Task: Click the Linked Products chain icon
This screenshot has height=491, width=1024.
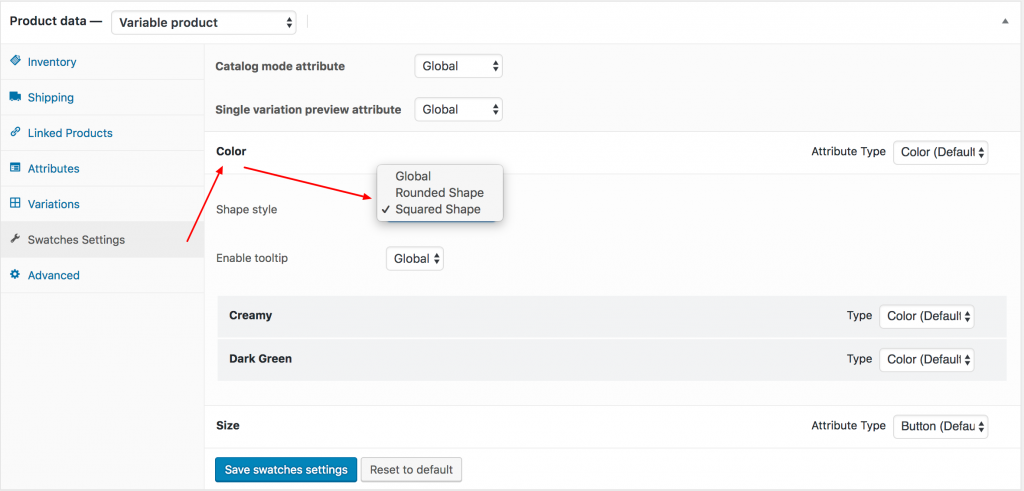Action: (15, 133)
